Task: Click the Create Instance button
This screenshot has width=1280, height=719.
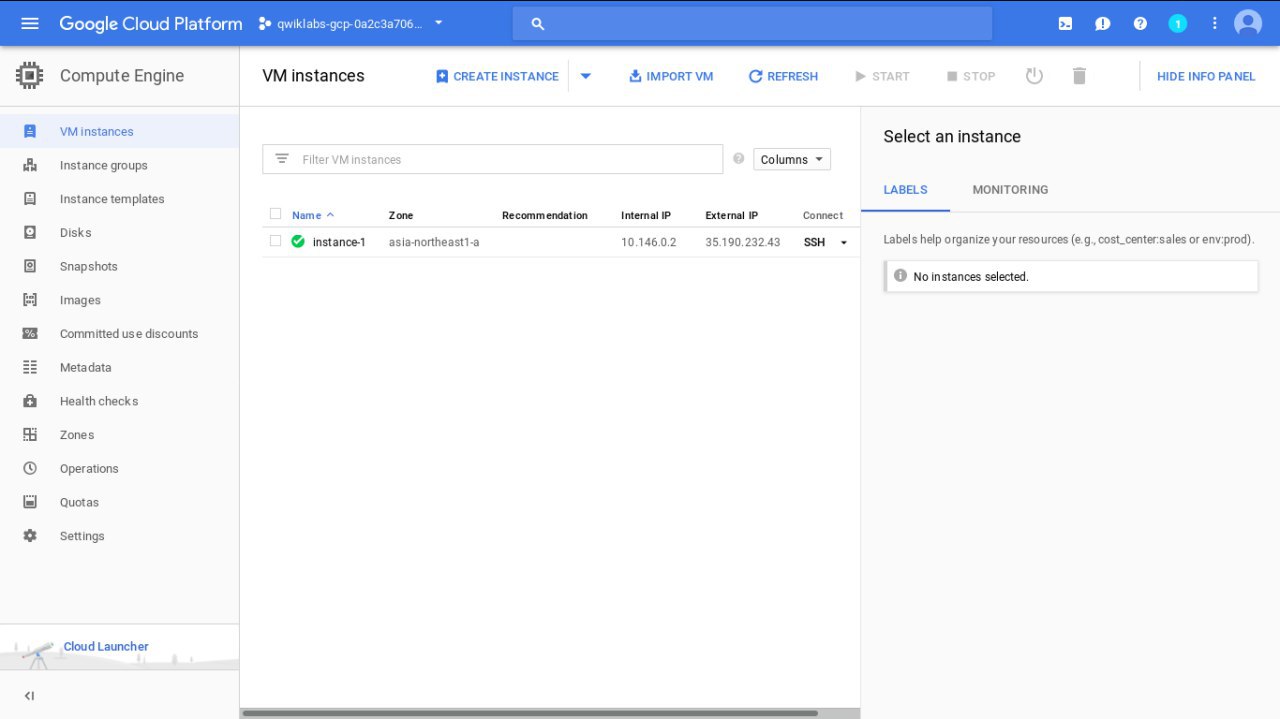Action: pyautogui.click(x=497, y=76)
